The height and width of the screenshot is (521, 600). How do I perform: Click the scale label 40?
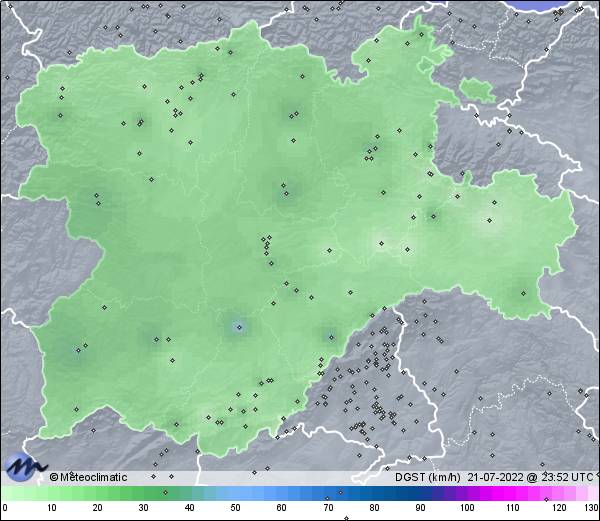(x=190, y=508)
